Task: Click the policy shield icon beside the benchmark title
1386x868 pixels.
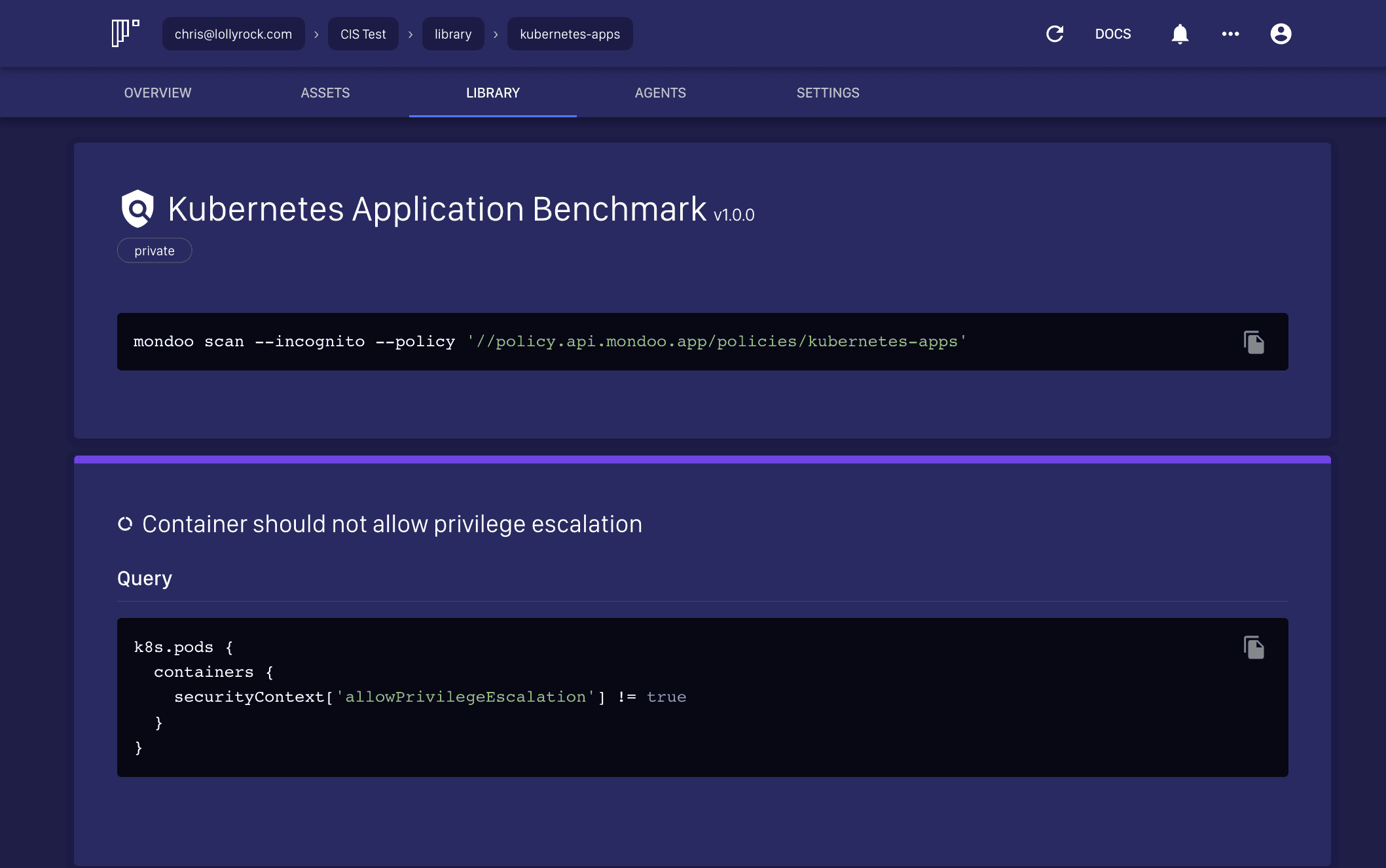Action: (x=137, y=209)
